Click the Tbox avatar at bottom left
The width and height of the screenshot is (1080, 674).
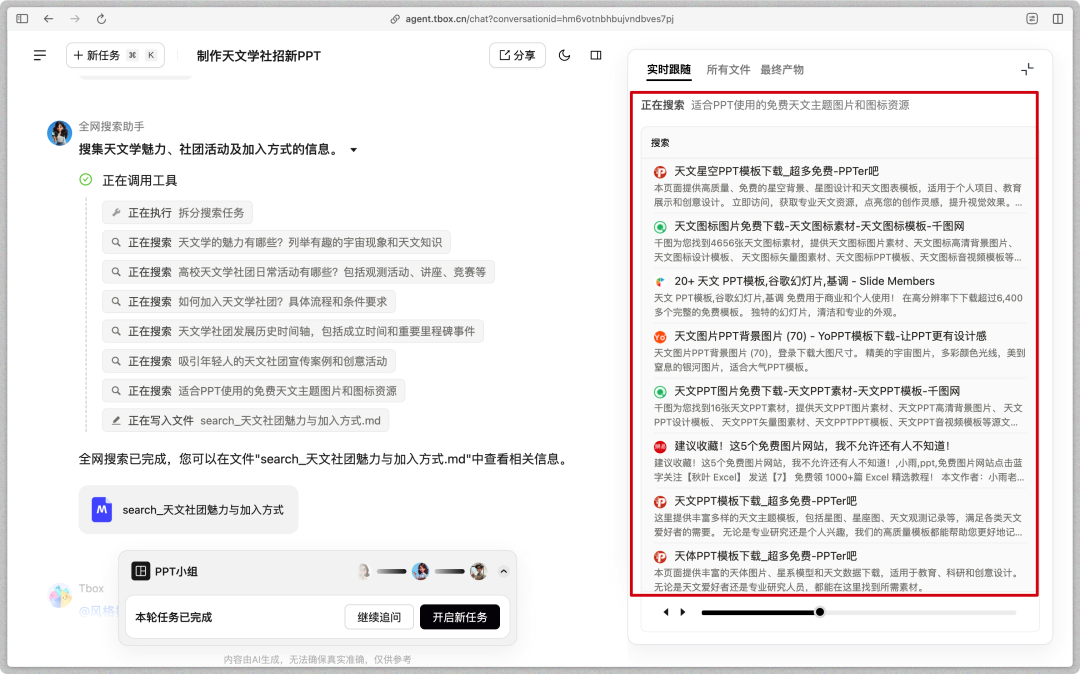(x=60, y=595)
